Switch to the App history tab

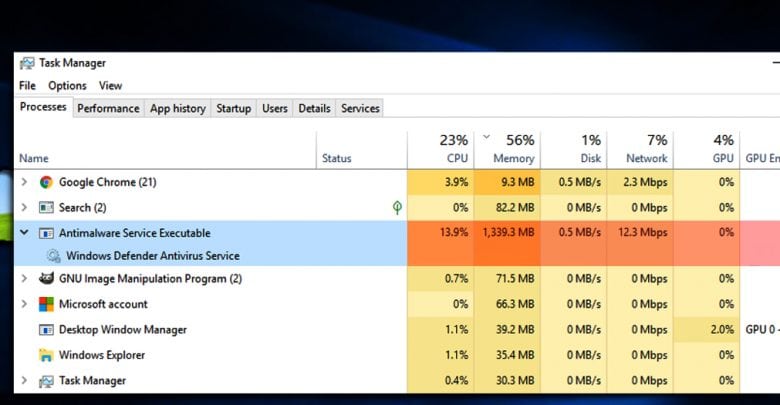click(178, 108)
